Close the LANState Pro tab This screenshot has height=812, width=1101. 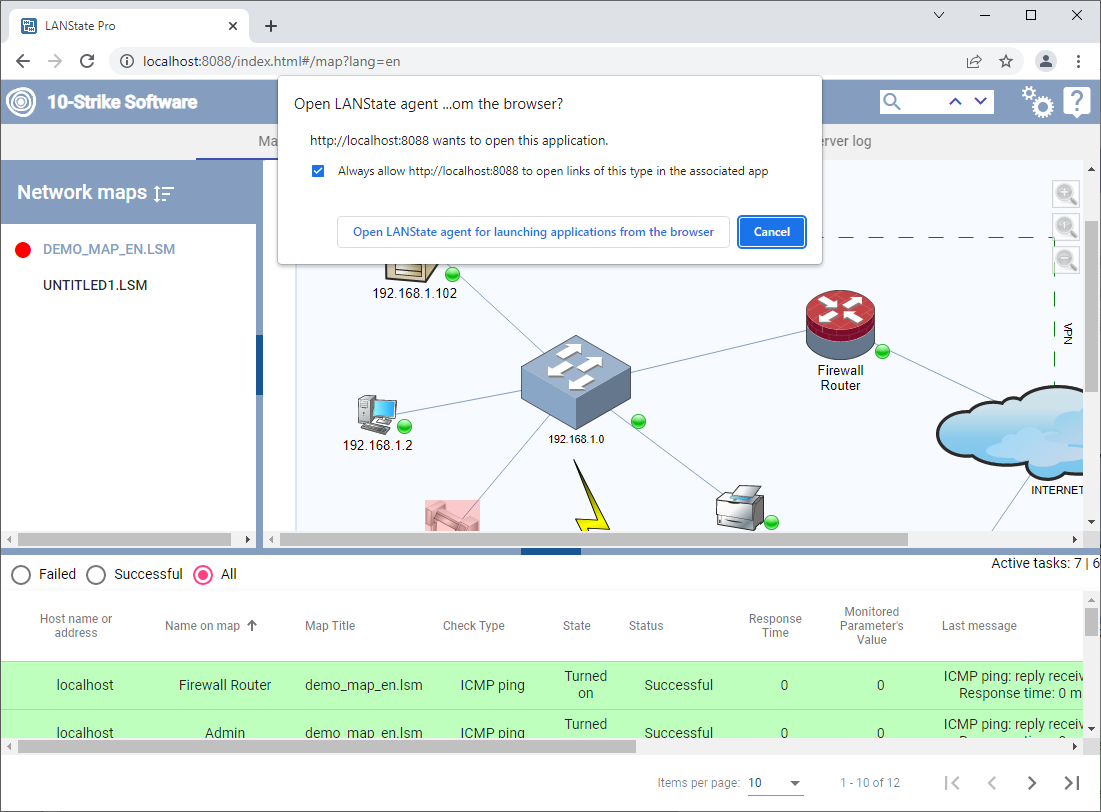coord(233,26)
